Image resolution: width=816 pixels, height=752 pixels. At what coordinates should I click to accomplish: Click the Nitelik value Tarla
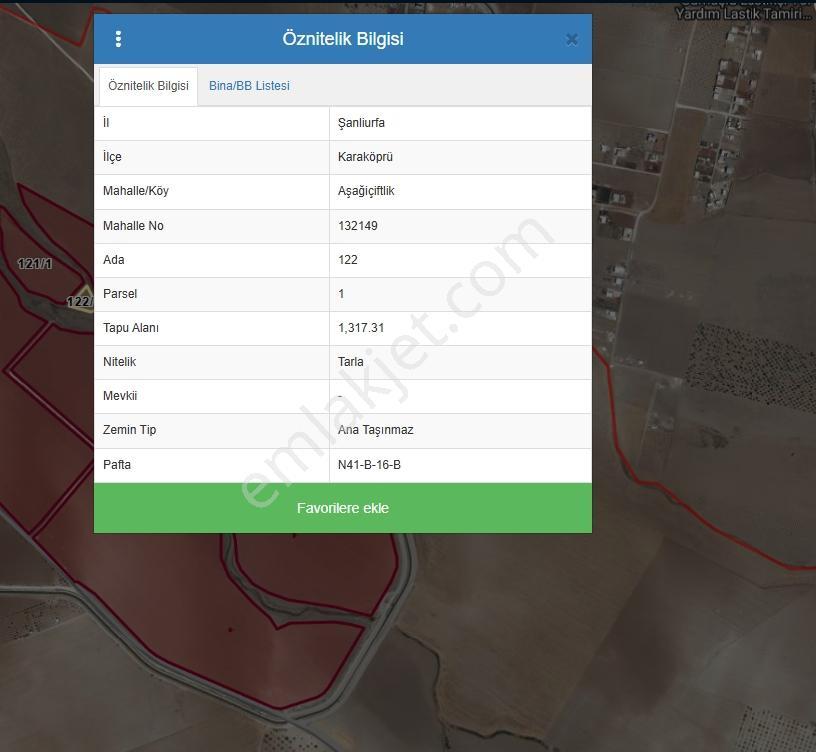pos(351,362)
